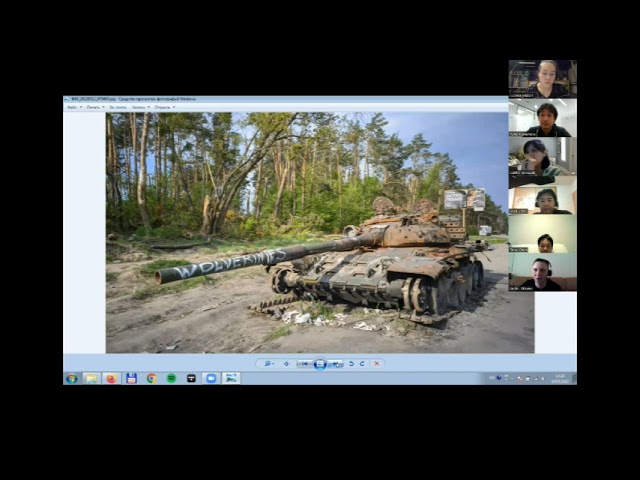This screenshot has height=480, width=640.
Task: Click the actual size button
Action: [x=286, y=364]
